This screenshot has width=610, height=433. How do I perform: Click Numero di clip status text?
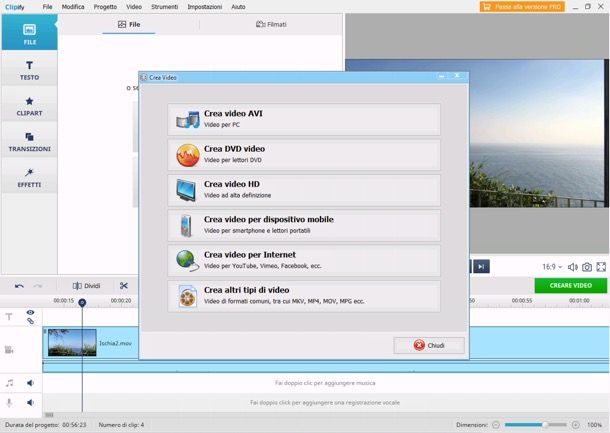(121, 425)
